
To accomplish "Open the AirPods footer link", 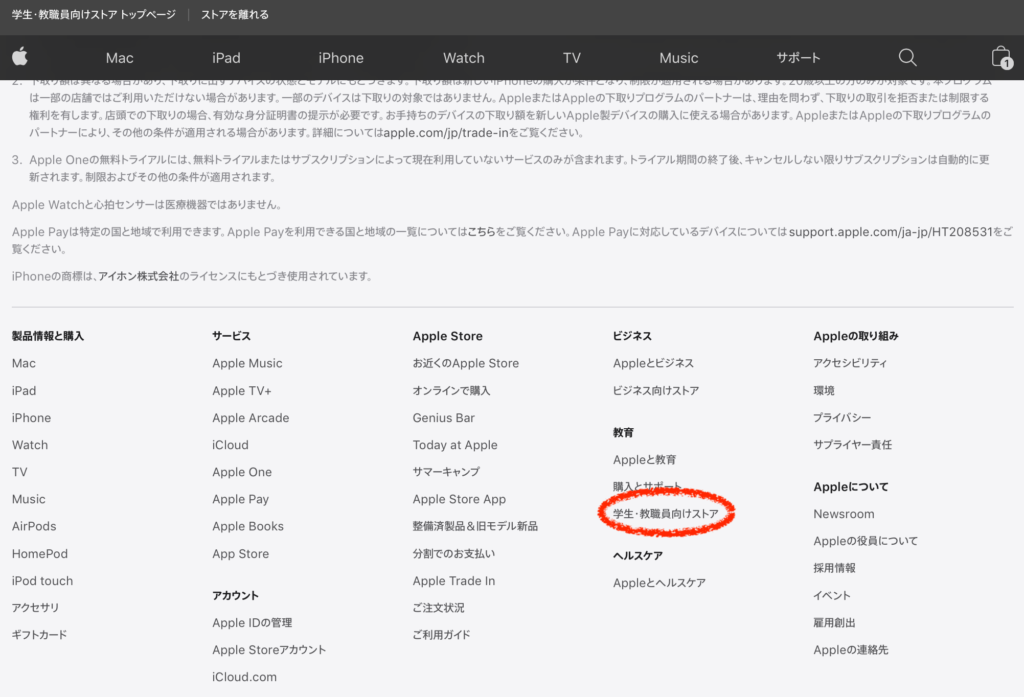I will (34, 526).
